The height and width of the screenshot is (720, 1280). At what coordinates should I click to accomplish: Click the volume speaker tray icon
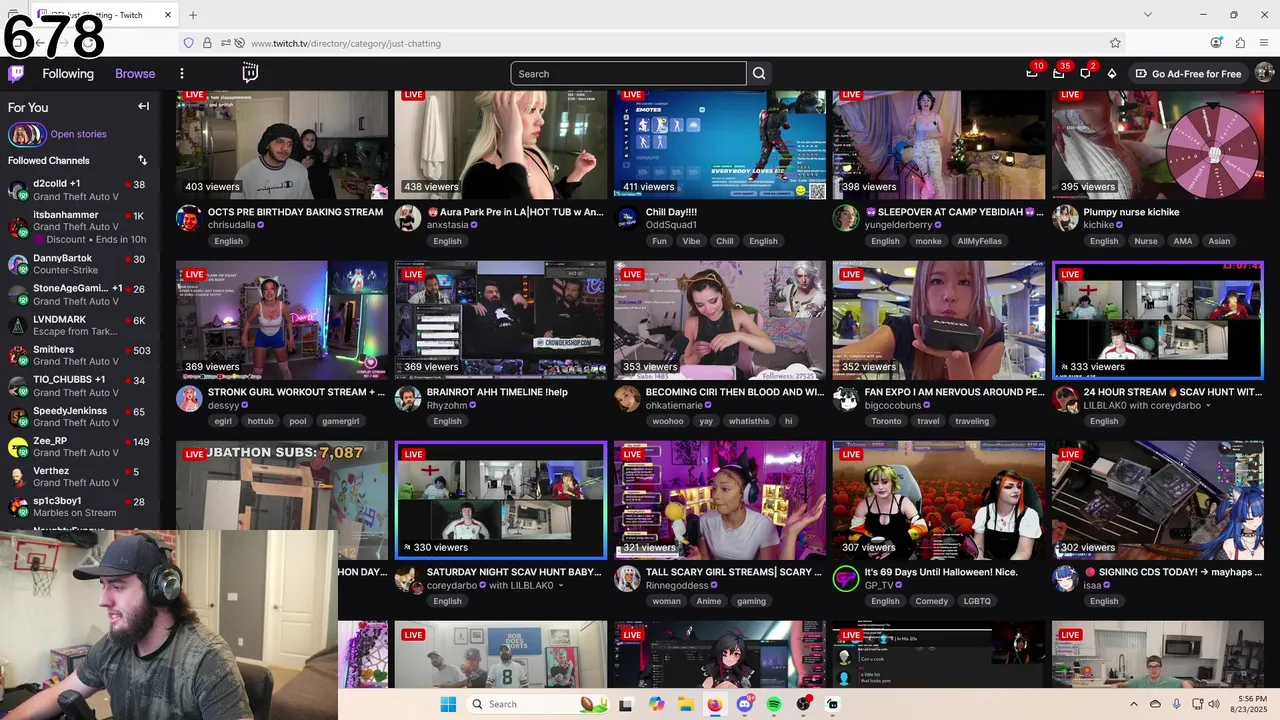coord(1213,704)
